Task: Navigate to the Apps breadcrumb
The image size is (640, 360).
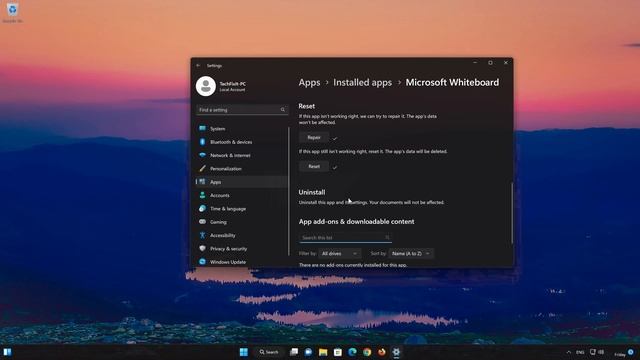Action: [309, 82]
